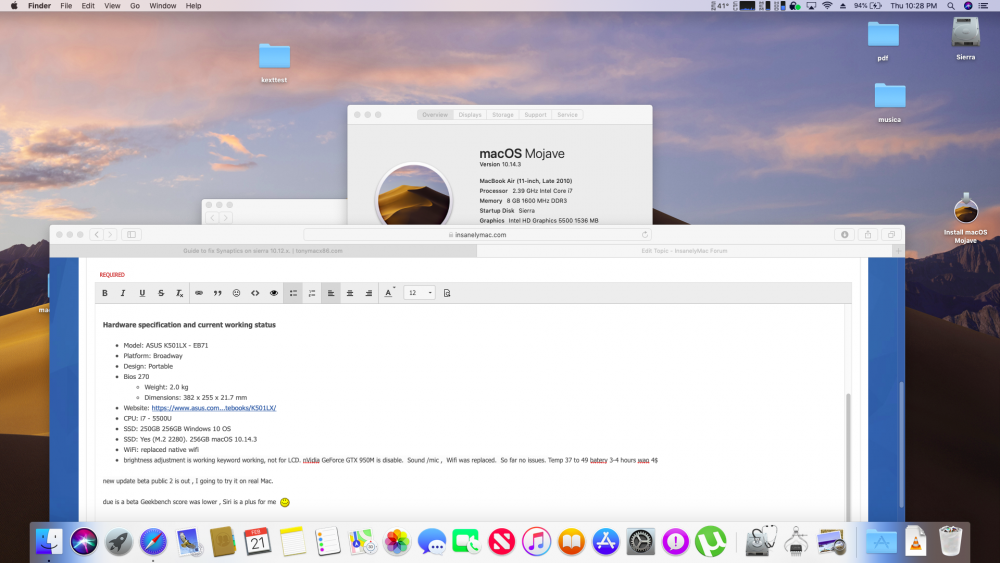1000x563 pixels.
Task: Open a new Safari tab
Action: pos(898,251)
